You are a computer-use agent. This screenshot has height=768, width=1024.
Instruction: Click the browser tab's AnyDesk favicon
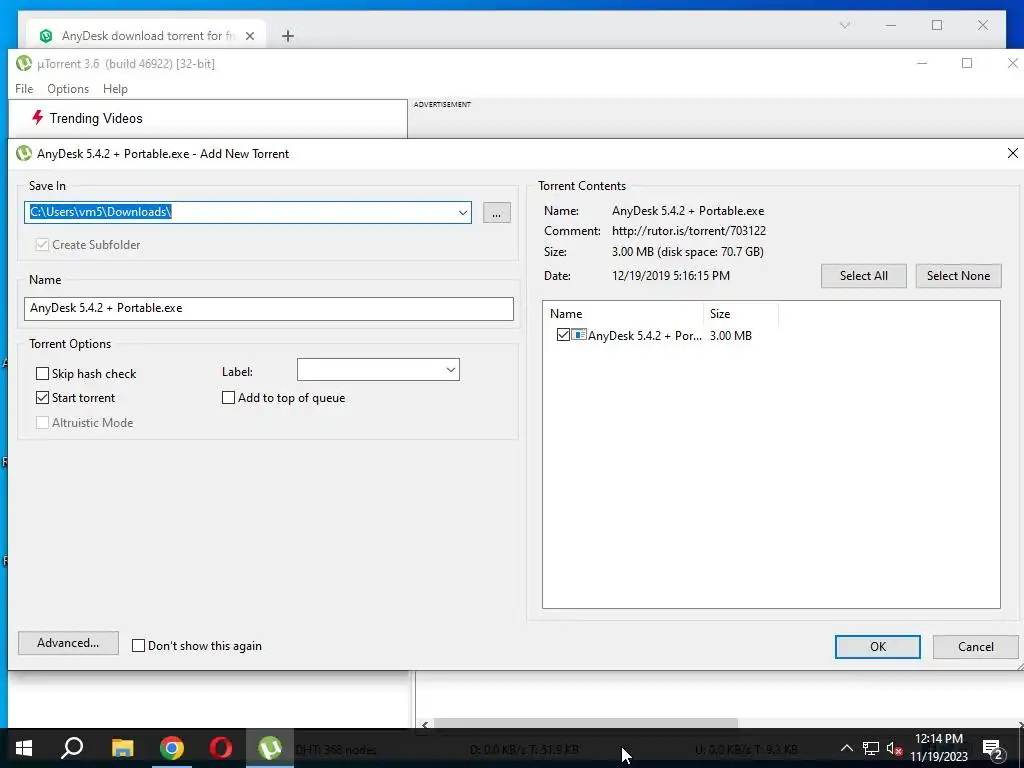[46, 36]
